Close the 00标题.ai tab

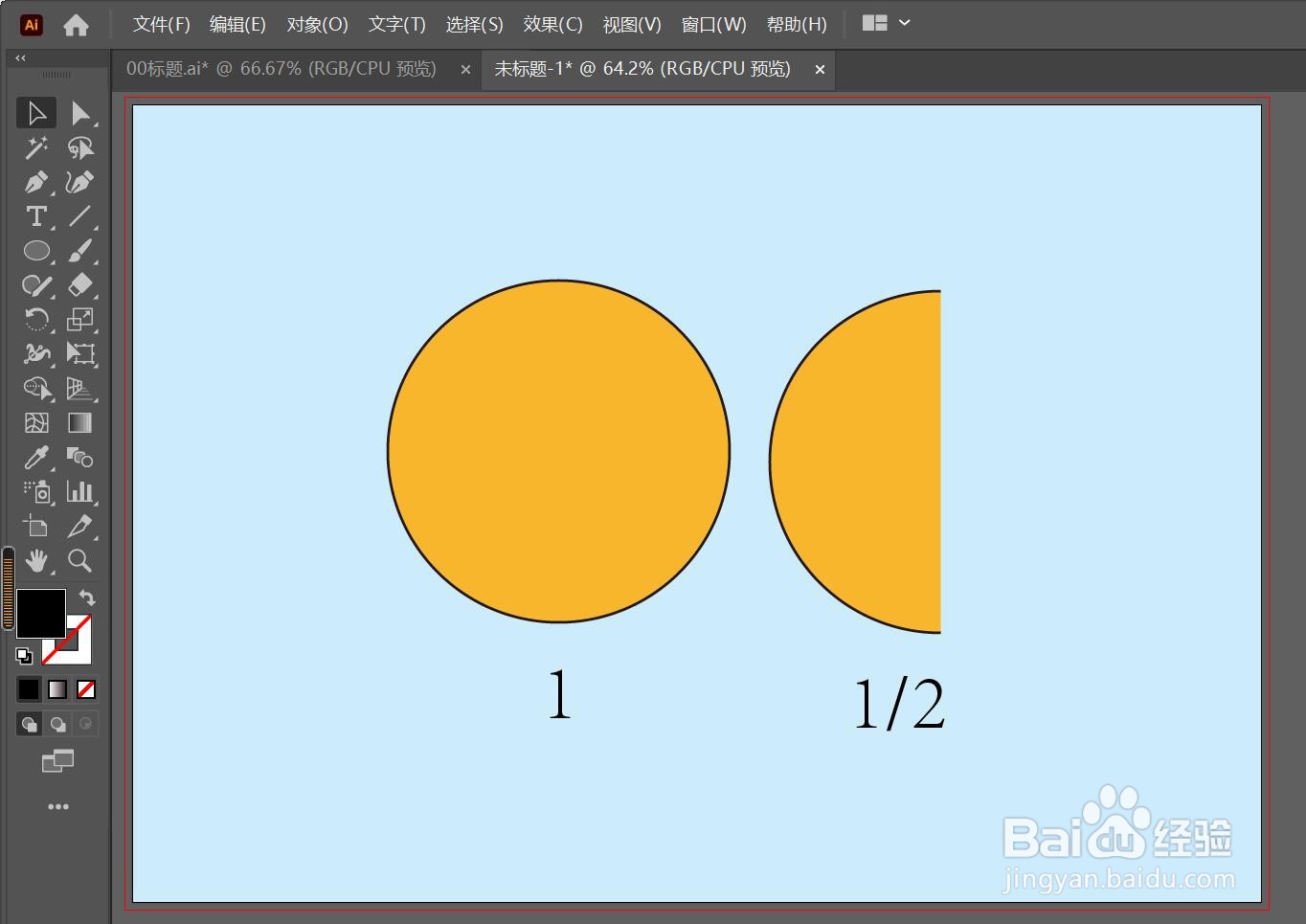(x=465, y=70)
